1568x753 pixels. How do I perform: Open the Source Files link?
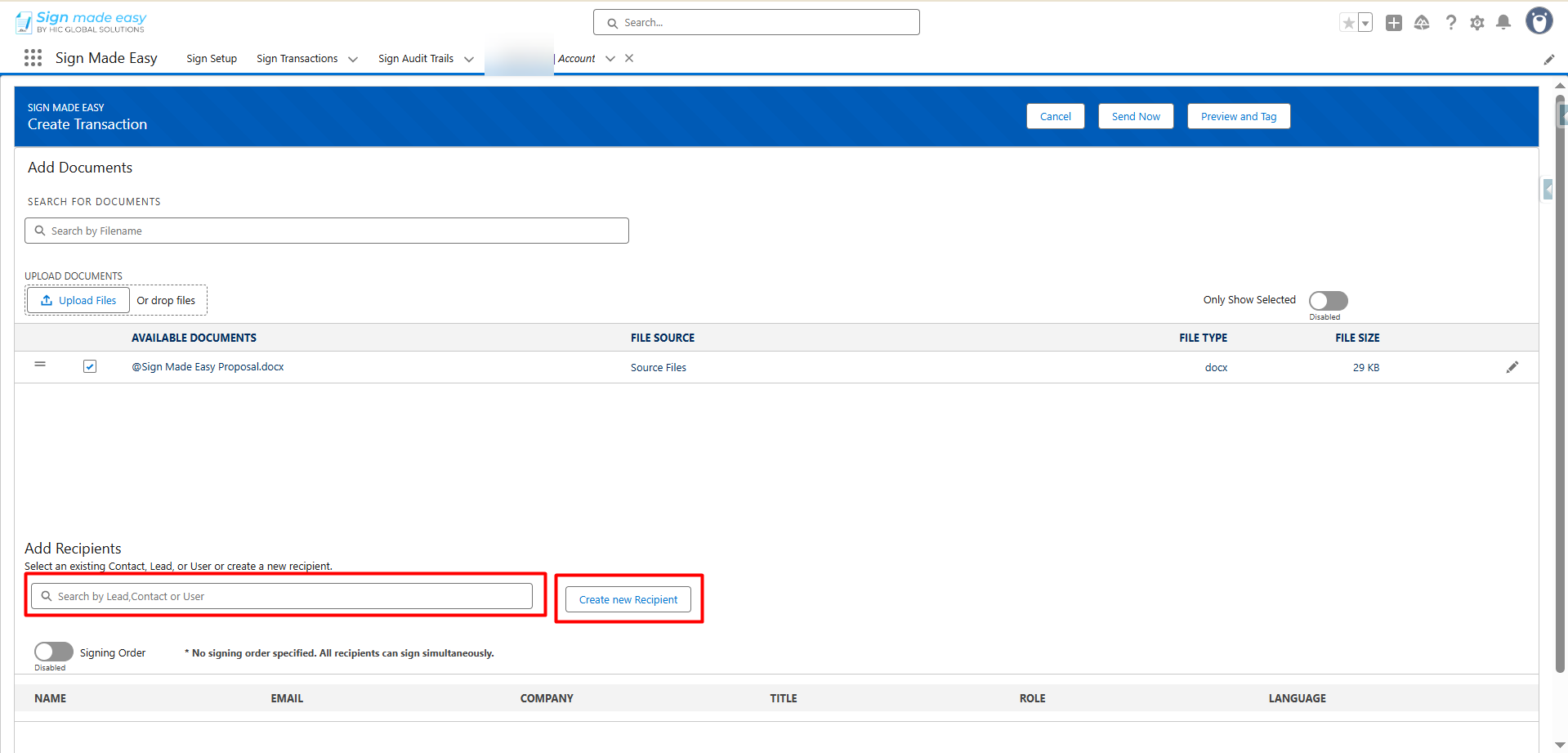(659, 368)
